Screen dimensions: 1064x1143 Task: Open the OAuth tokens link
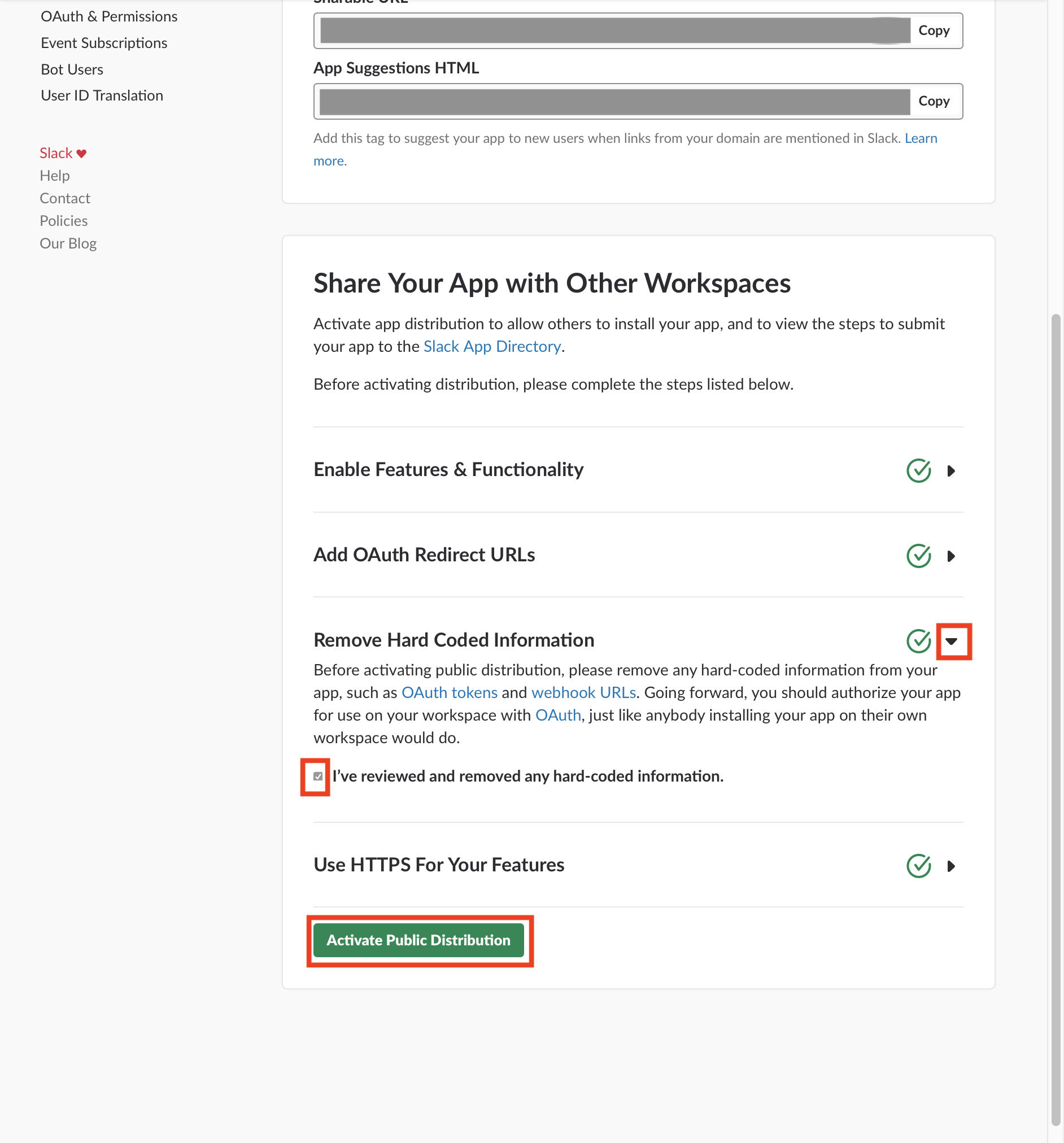pos(449,692)
